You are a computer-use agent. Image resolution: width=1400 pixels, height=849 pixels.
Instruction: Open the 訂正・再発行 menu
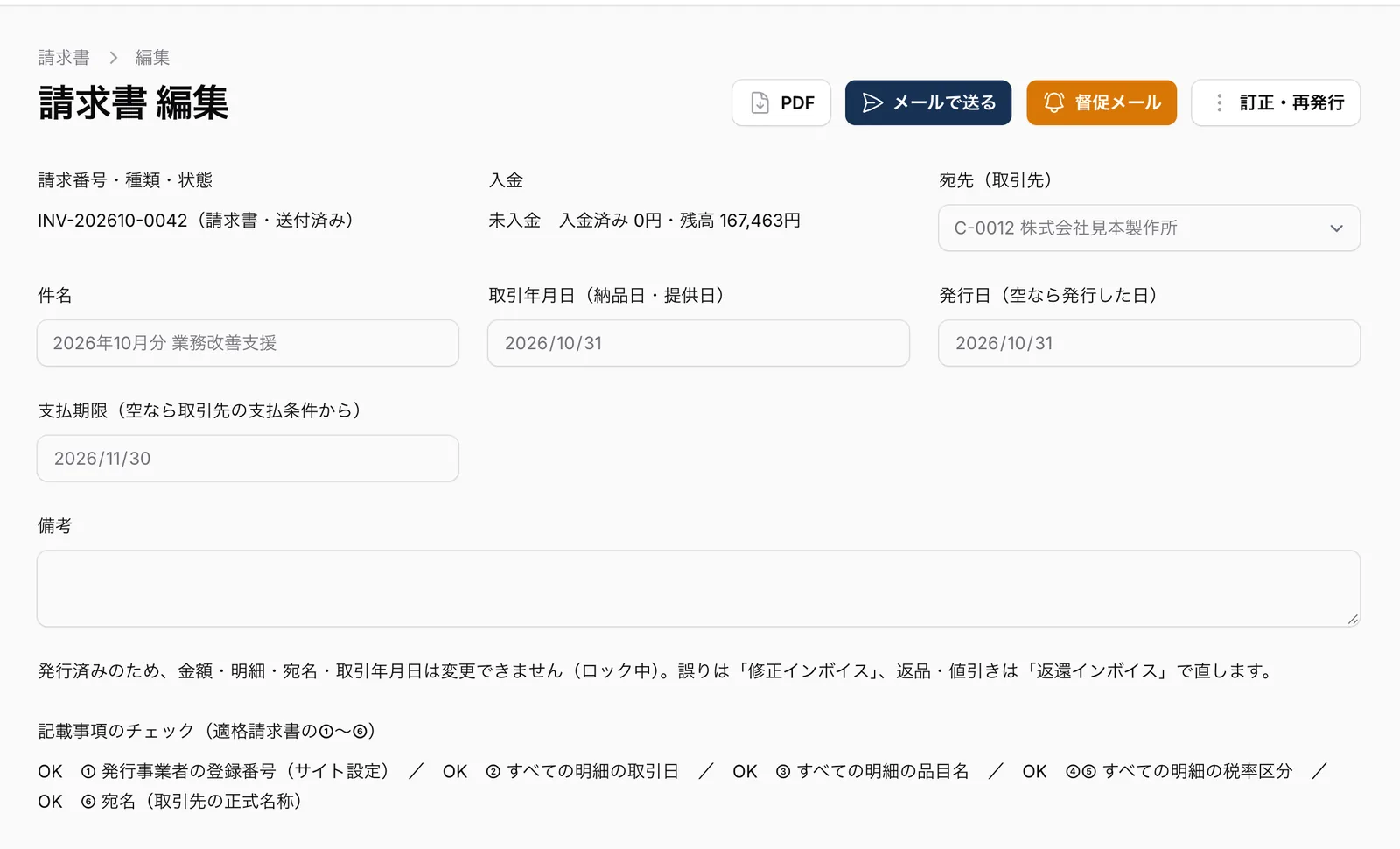(1276, 103)
